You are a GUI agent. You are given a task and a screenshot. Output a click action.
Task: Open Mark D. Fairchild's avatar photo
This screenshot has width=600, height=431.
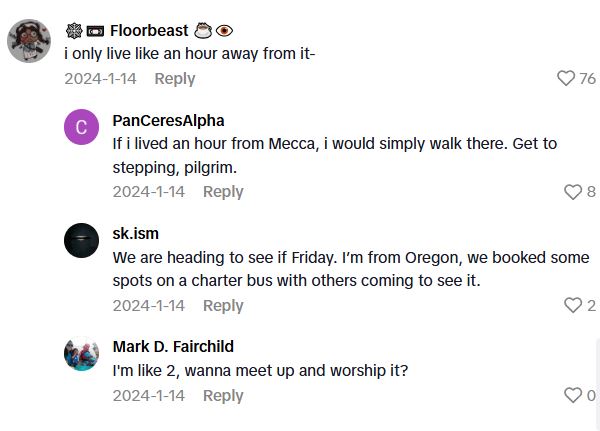tap(81, 354)
